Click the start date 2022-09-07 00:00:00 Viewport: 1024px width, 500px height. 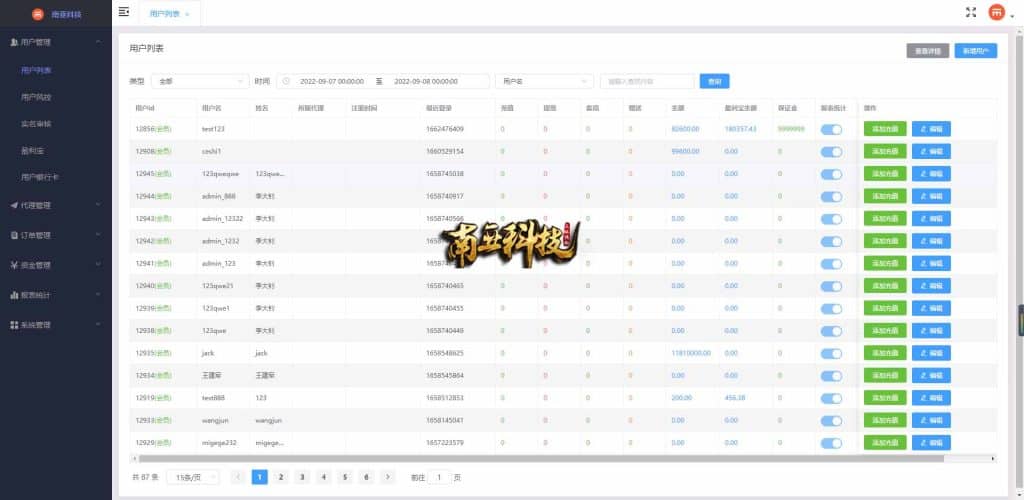coord(332,82)
